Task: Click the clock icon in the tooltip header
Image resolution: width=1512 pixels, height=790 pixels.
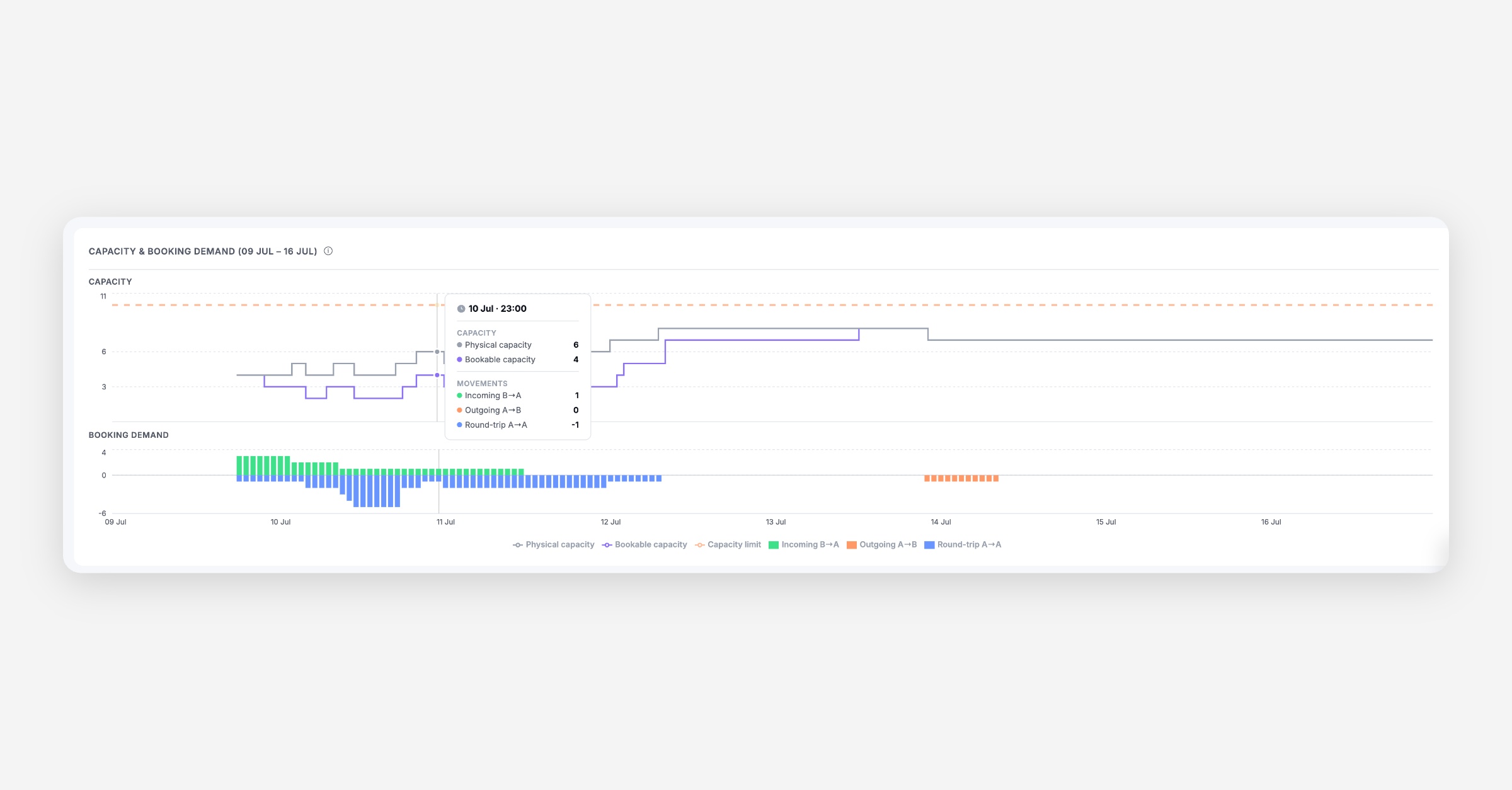Action: pyautogui.click(x=461, y=309)
